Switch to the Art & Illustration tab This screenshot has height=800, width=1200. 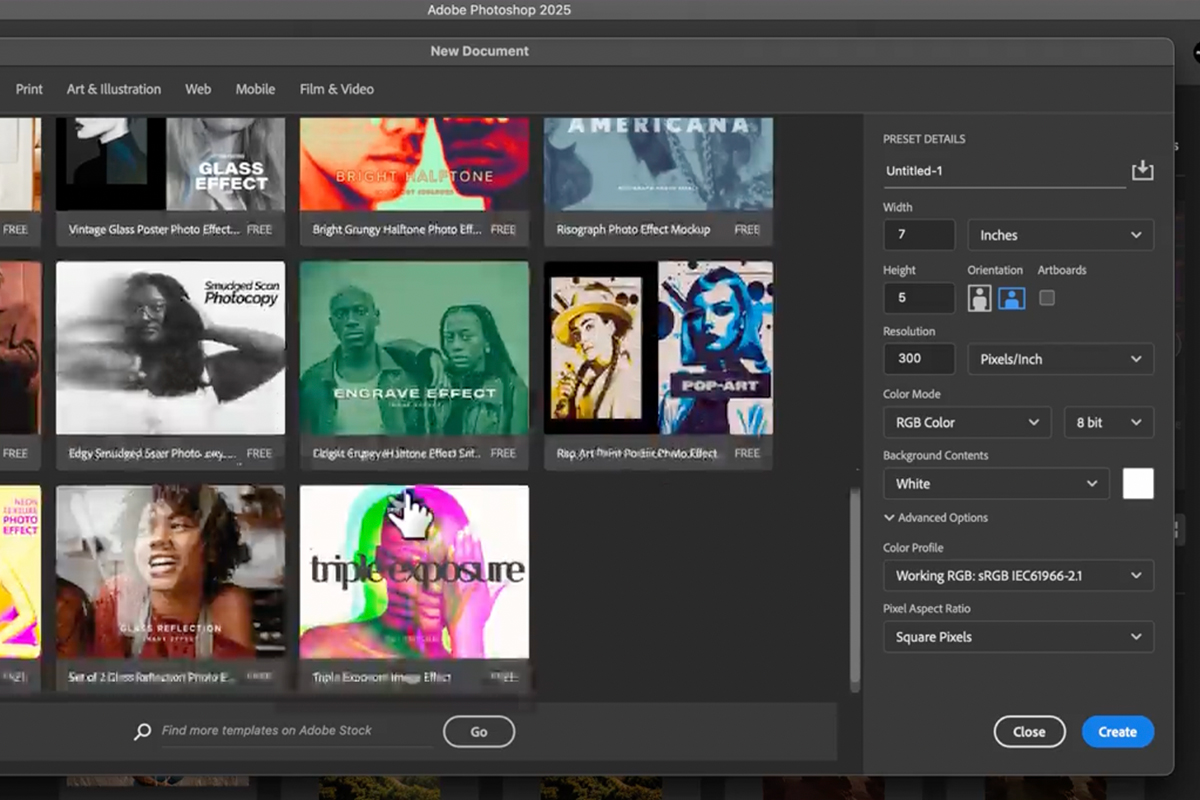point(114,89)
